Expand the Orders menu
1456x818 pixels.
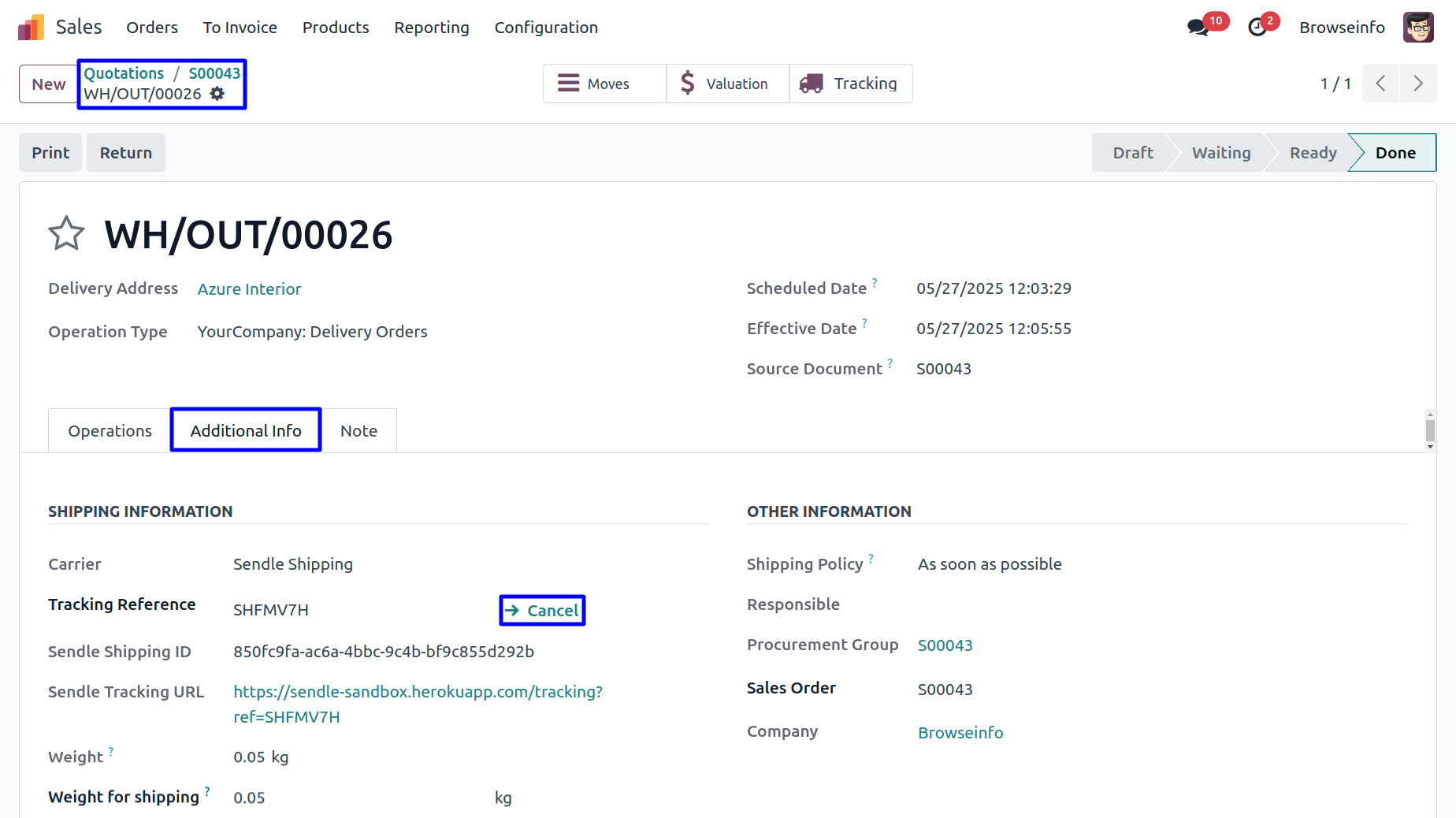(x=152, y=28)
